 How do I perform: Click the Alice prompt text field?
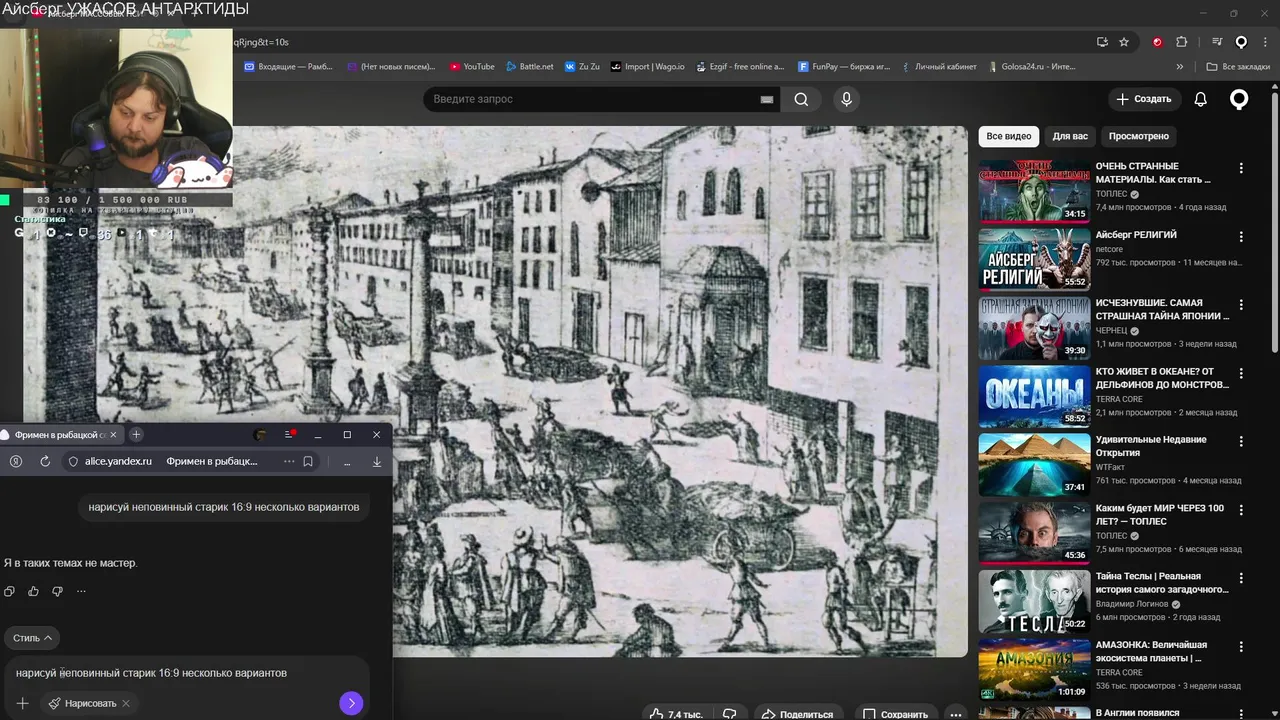(x=185, y=673)
